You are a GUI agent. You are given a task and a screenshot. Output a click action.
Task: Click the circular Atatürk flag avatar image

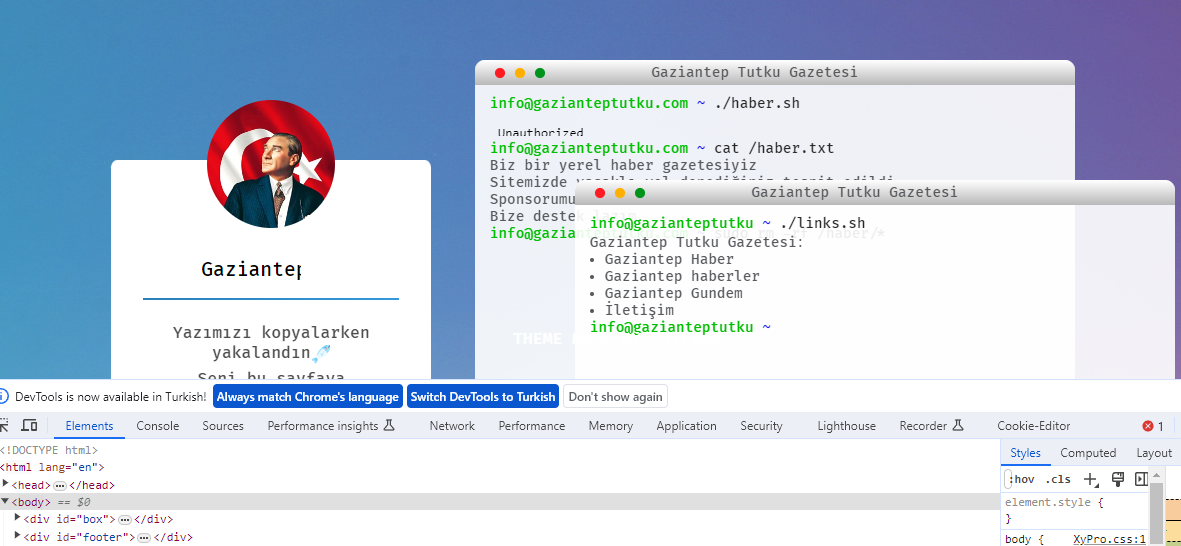pyautogui.click(x=270, y=163)
